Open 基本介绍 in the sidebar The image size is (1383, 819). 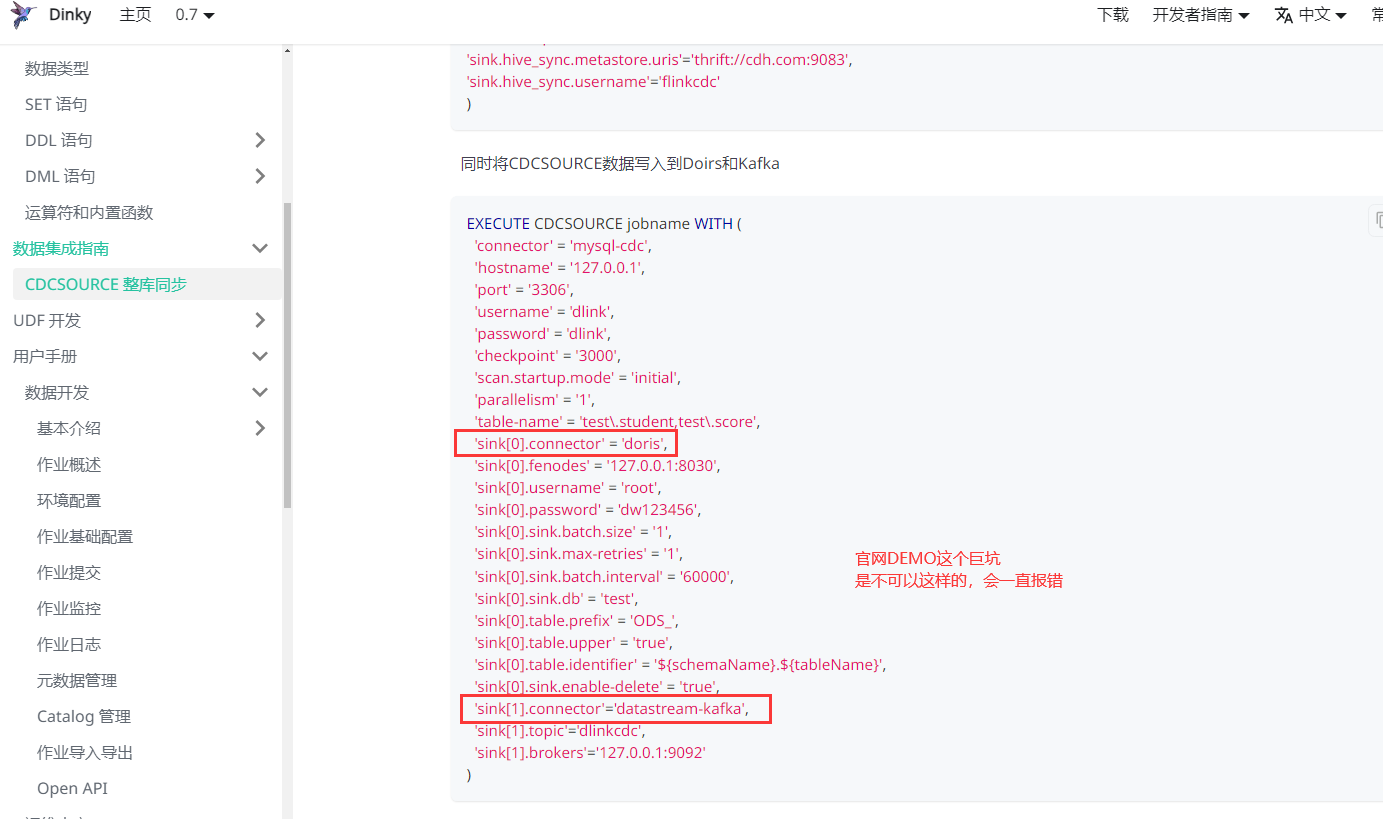[69, 428]
